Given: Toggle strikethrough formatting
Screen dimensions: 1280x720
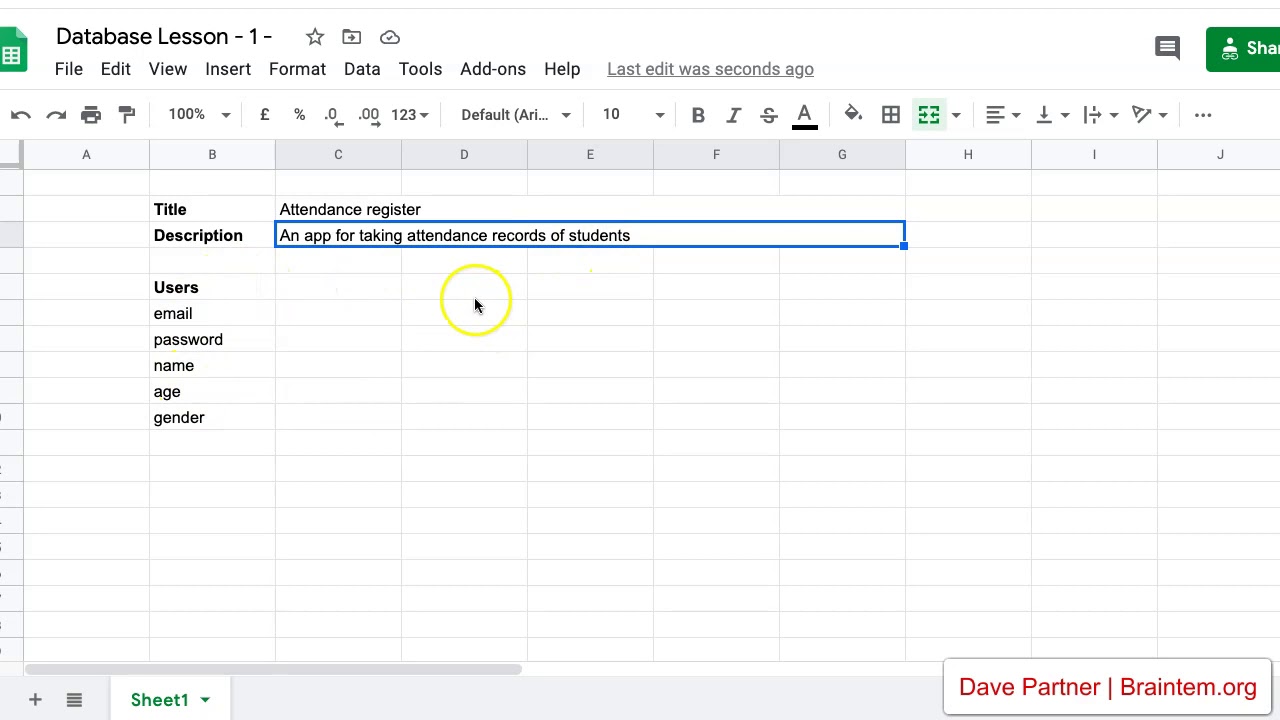Looking at the screenshot, I should coord(768,115).
